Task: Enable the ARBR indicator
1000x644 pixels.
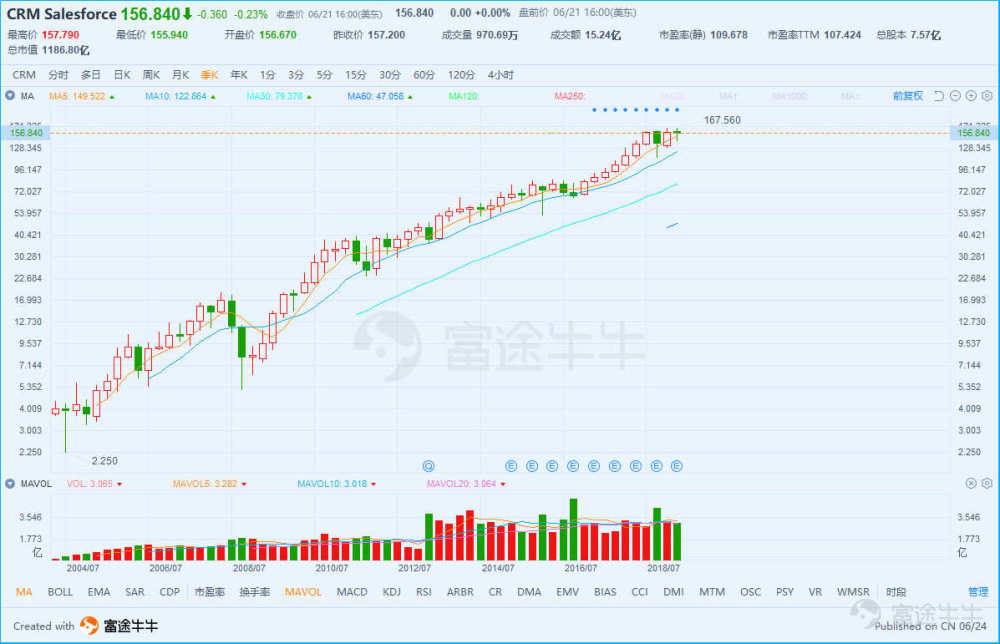Action: [460, 592]
